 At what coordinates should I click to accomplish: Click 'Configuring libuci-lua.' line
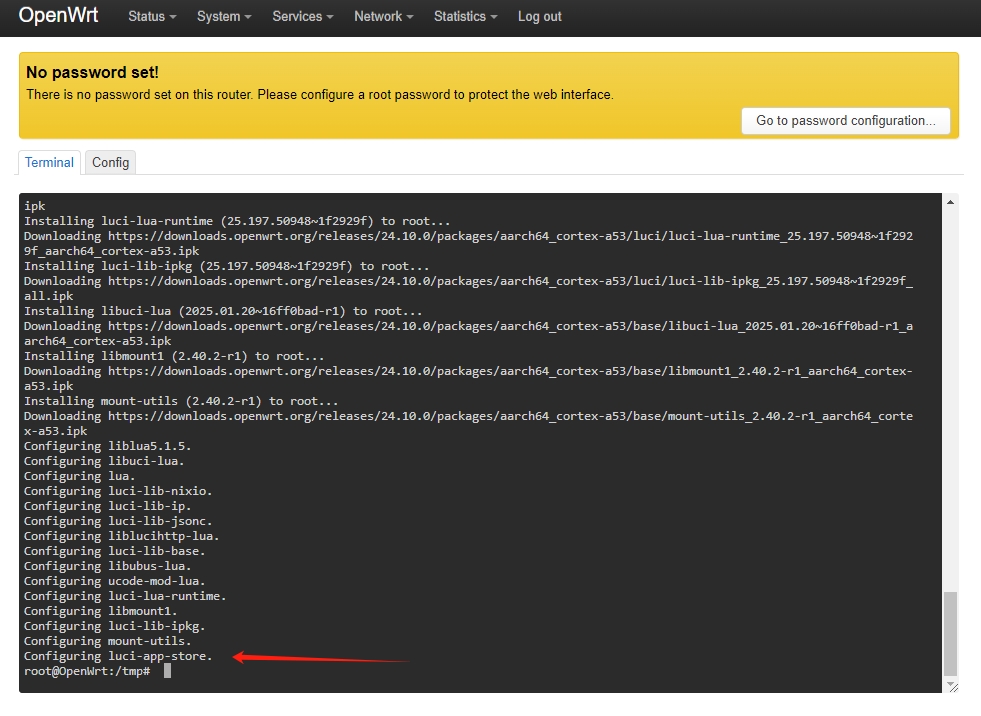[104, 461]
